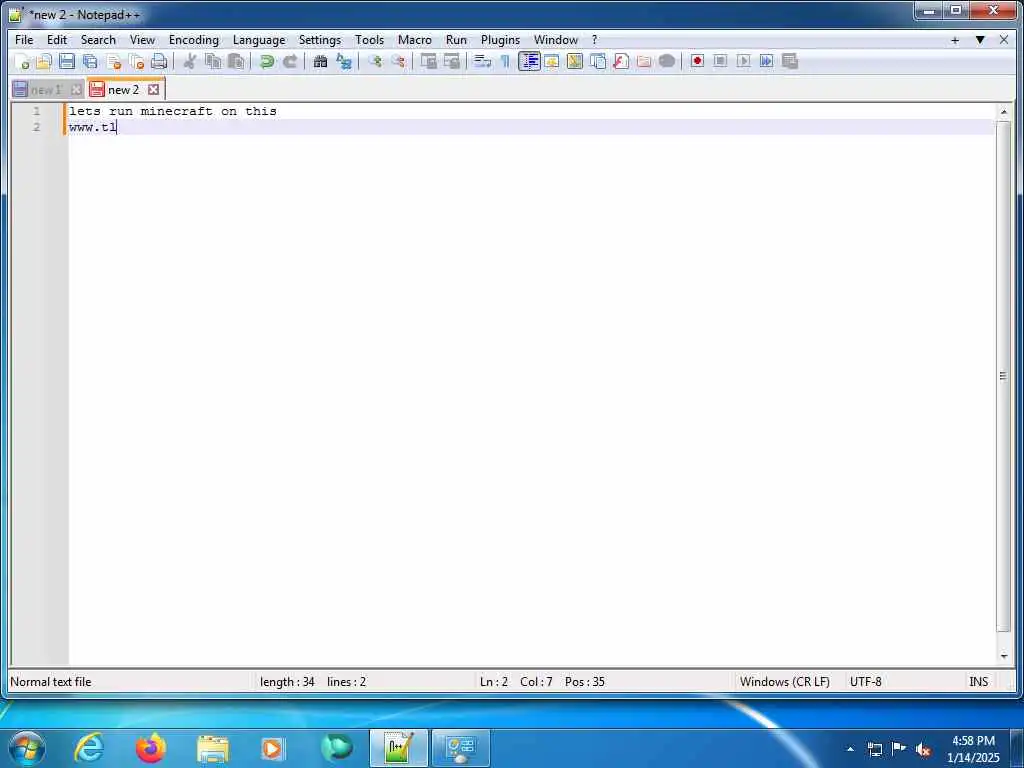Image resolution: width=1024 pixels, height=768 pixels.
Task: Click the Paste clipboard toolbar icon
Action: click(236, 61)
